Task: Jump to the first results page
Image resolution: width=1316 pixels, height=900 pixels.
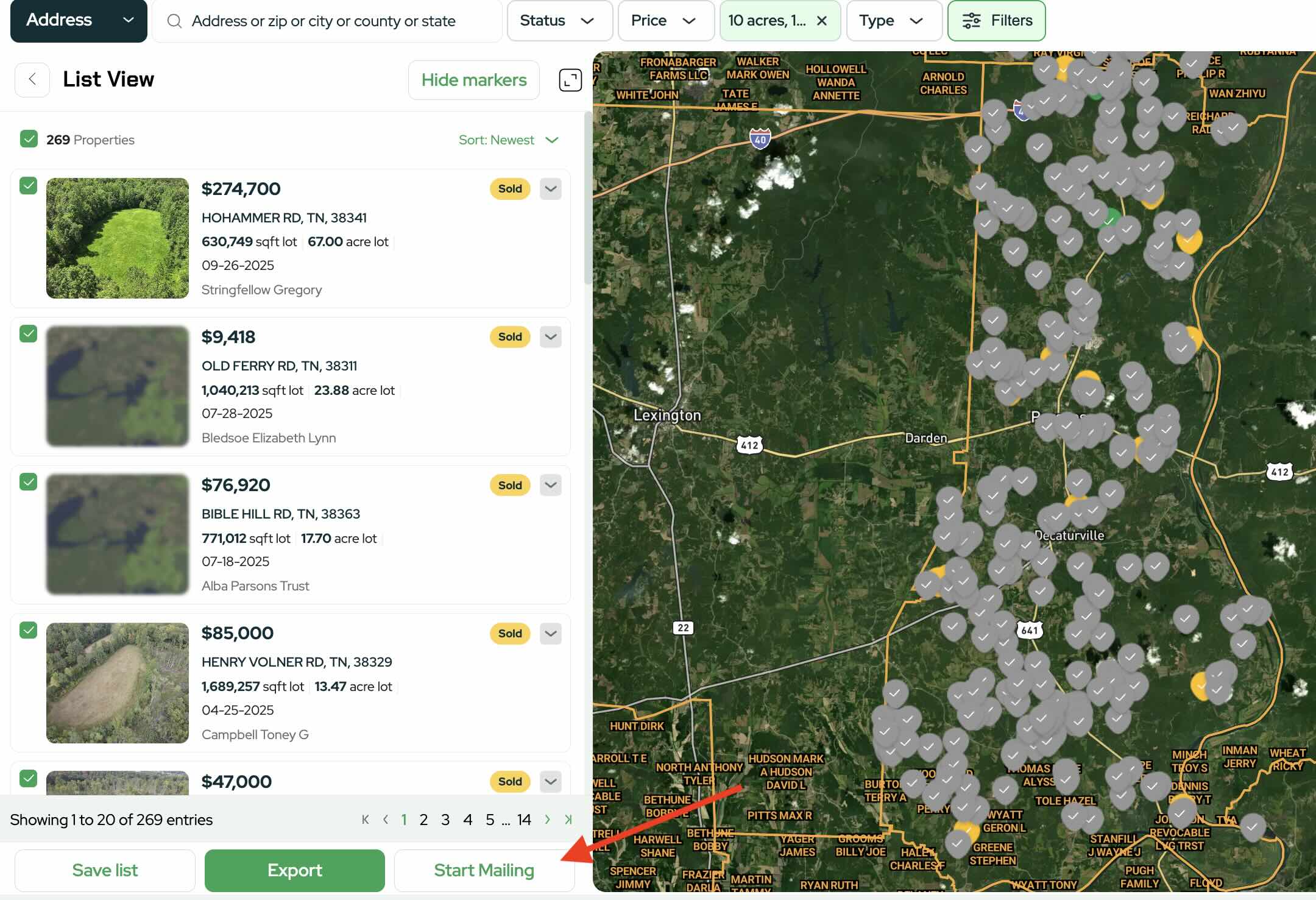Action: [366, 820]
